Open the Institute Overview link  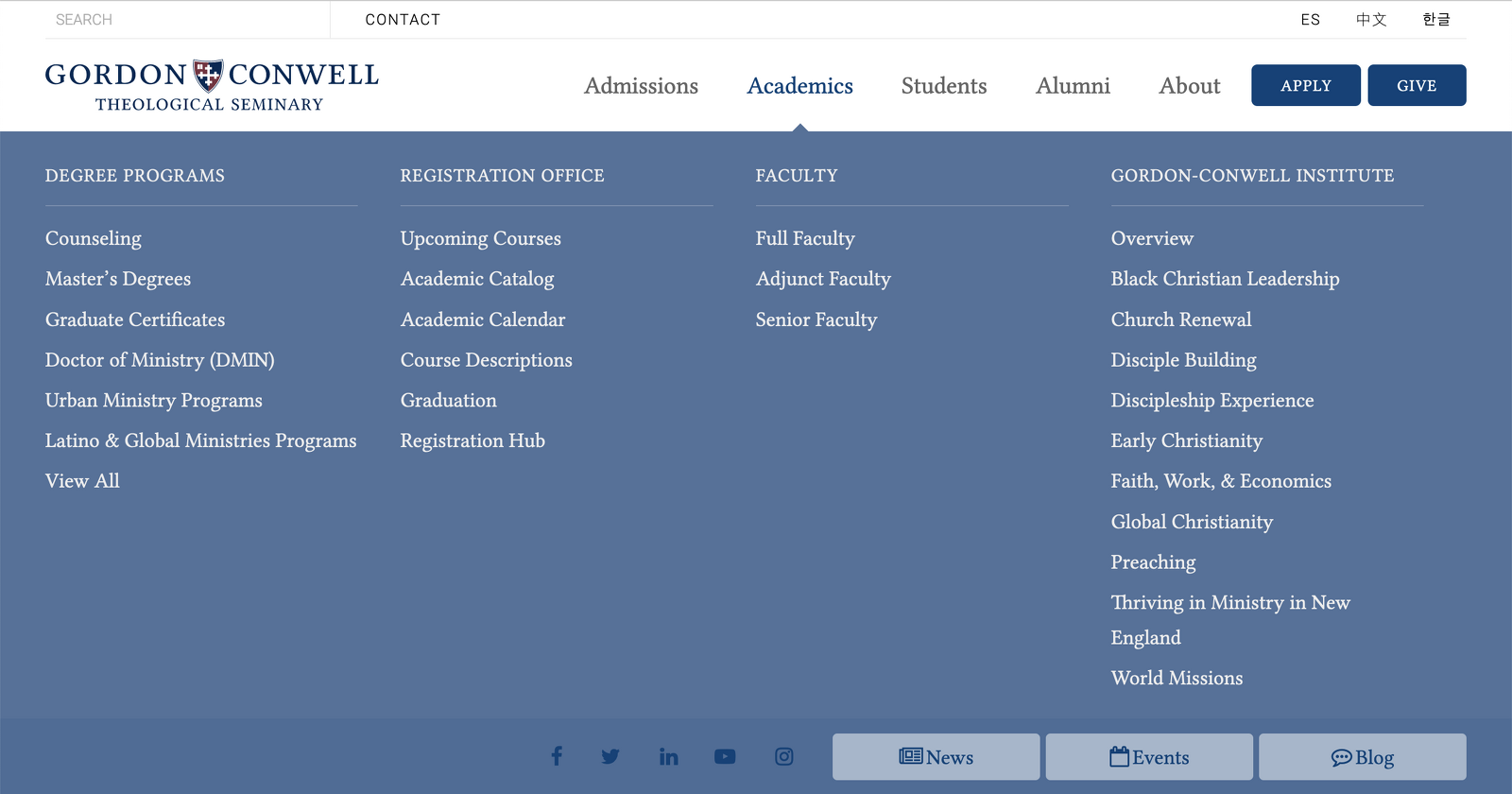coord(1152,238)
